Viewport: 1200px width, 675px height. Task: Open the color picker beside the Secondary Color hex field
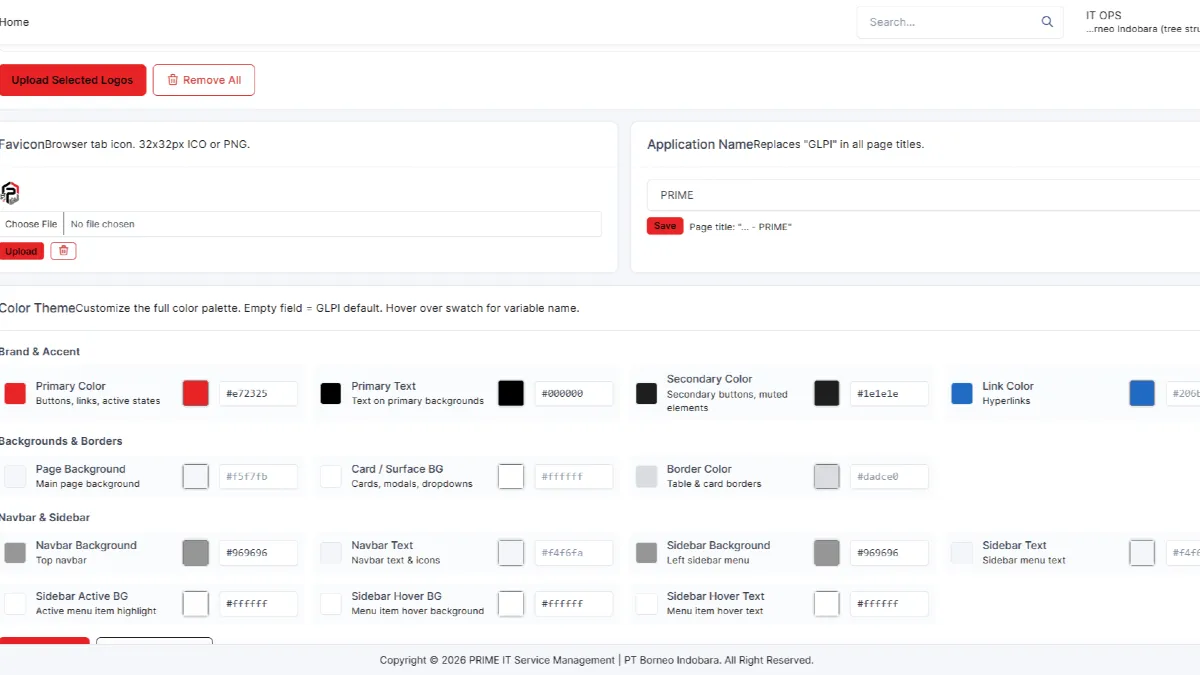pos(827,393)
